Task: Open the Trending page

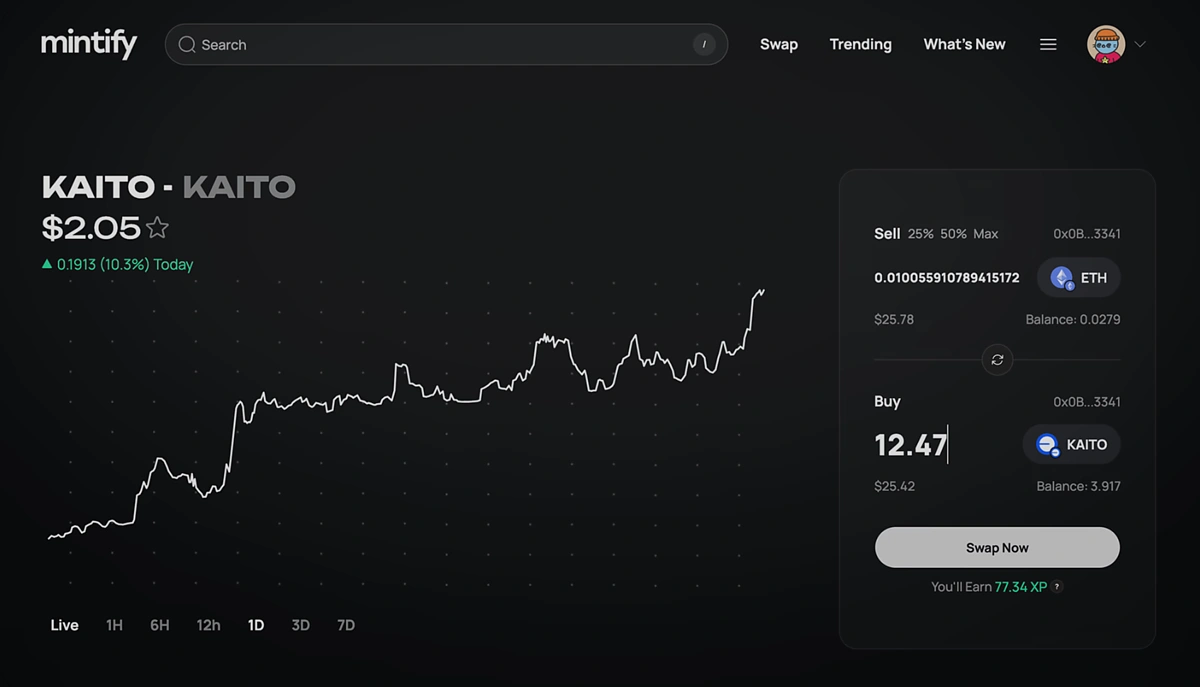Action: coord(860,44)
